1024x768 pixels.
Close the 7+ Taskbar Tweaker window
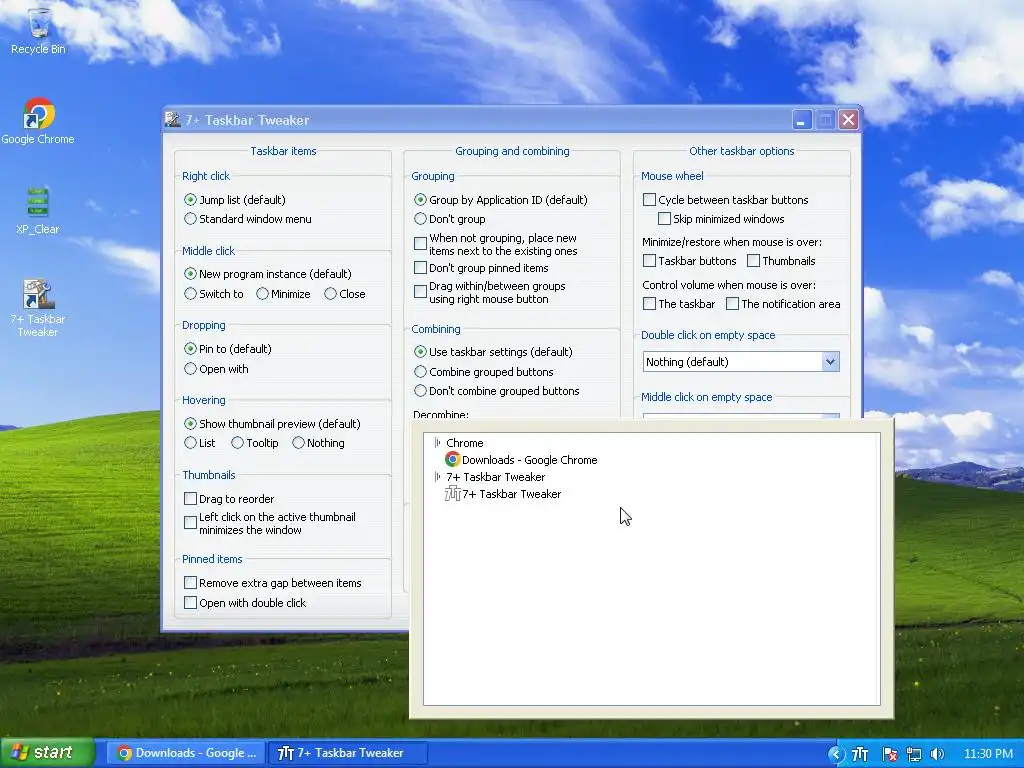pos(848,120)
